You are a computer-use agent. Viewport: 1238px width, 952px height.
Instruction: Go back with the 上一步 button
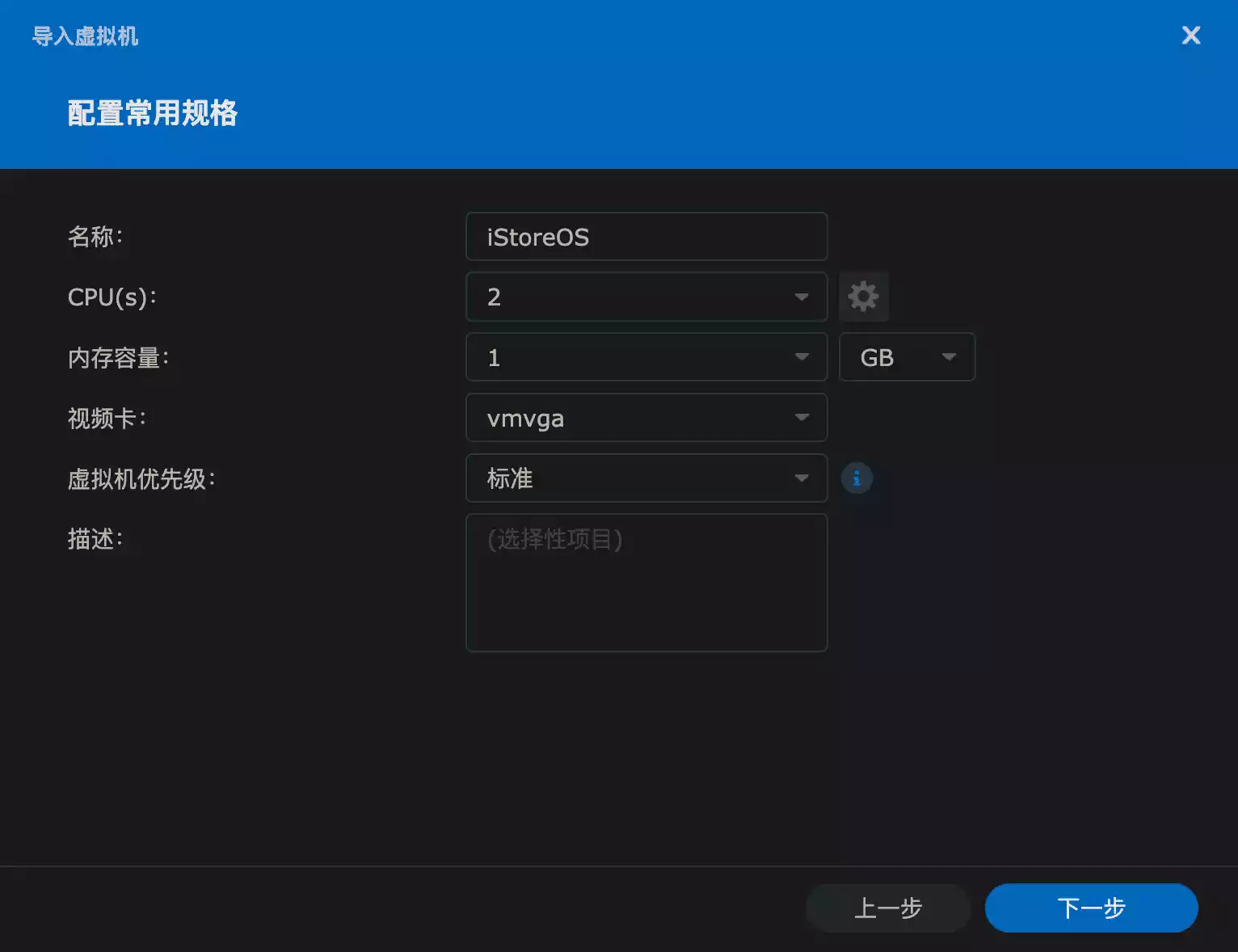coord(888,908)
